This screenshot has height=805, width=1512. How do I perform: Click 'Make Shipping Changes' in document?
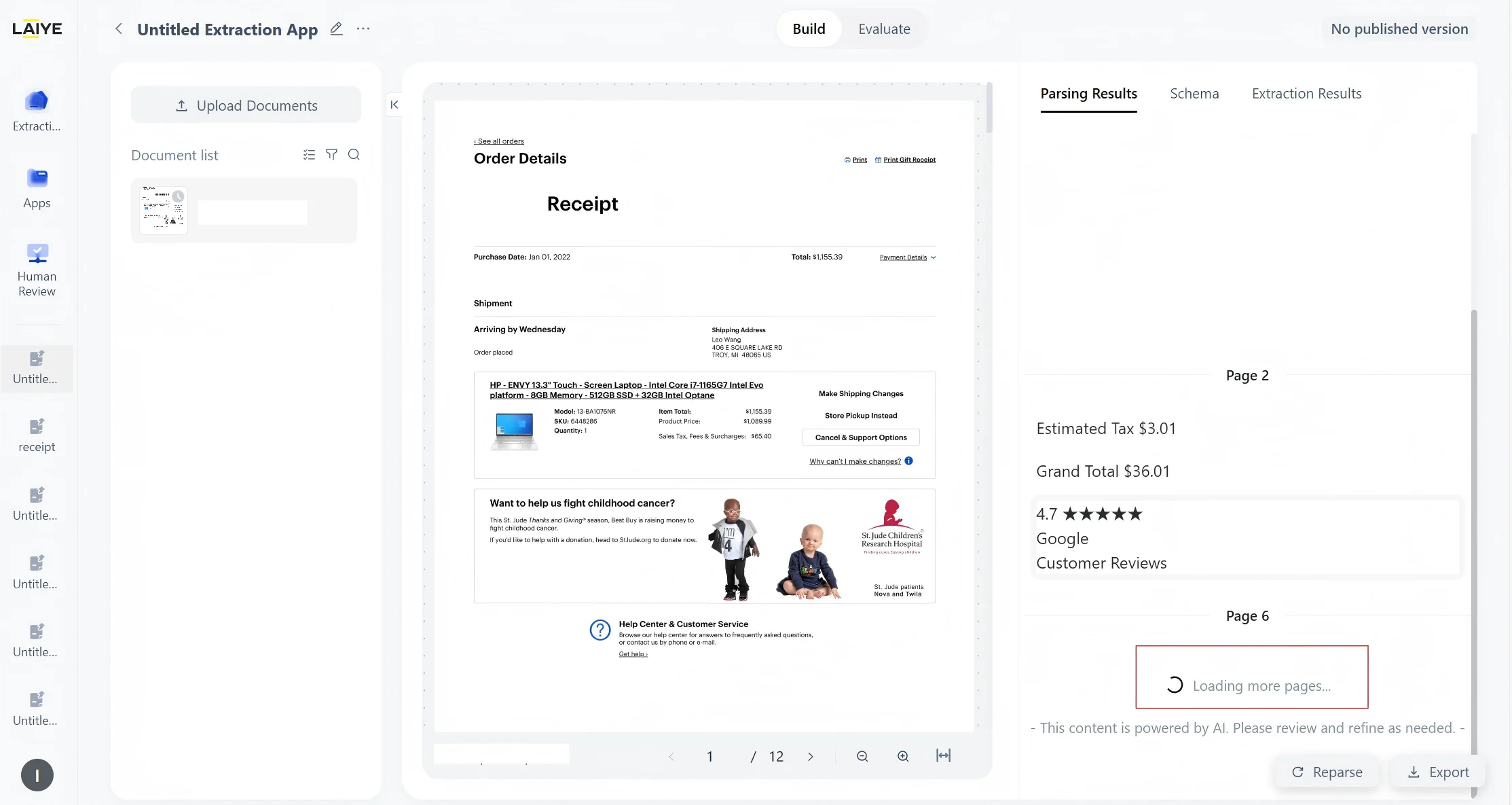(861, 394)
